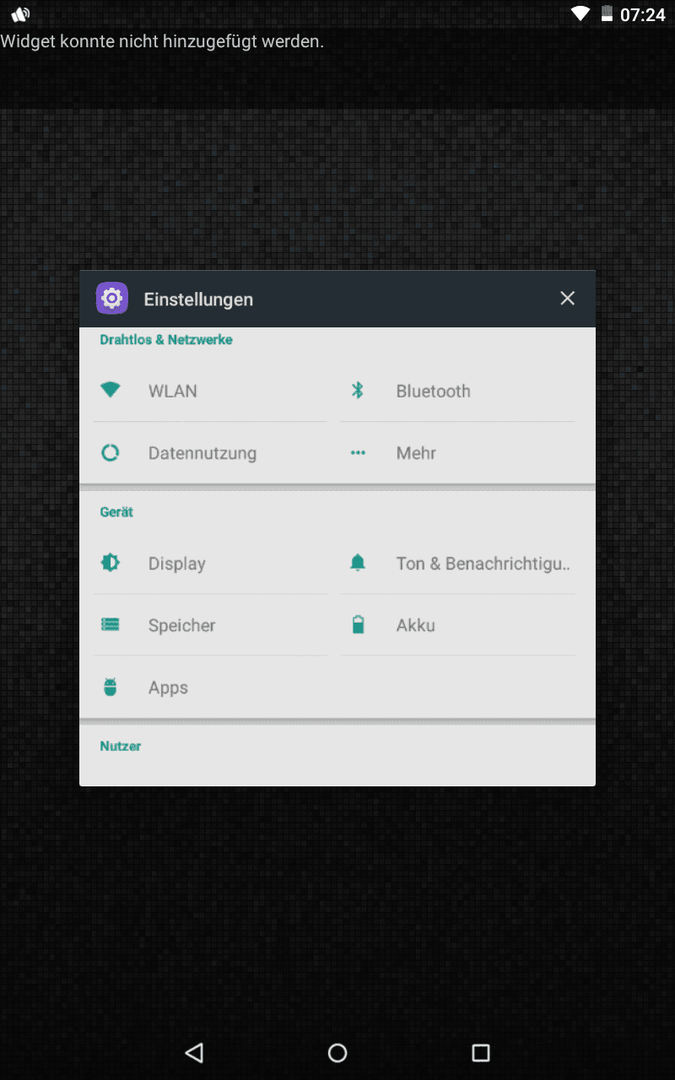Select the Speicher label
Image resolution: width=675 pixels, height=1080 pixels.
pyautogui.click(x=182, y=625)
